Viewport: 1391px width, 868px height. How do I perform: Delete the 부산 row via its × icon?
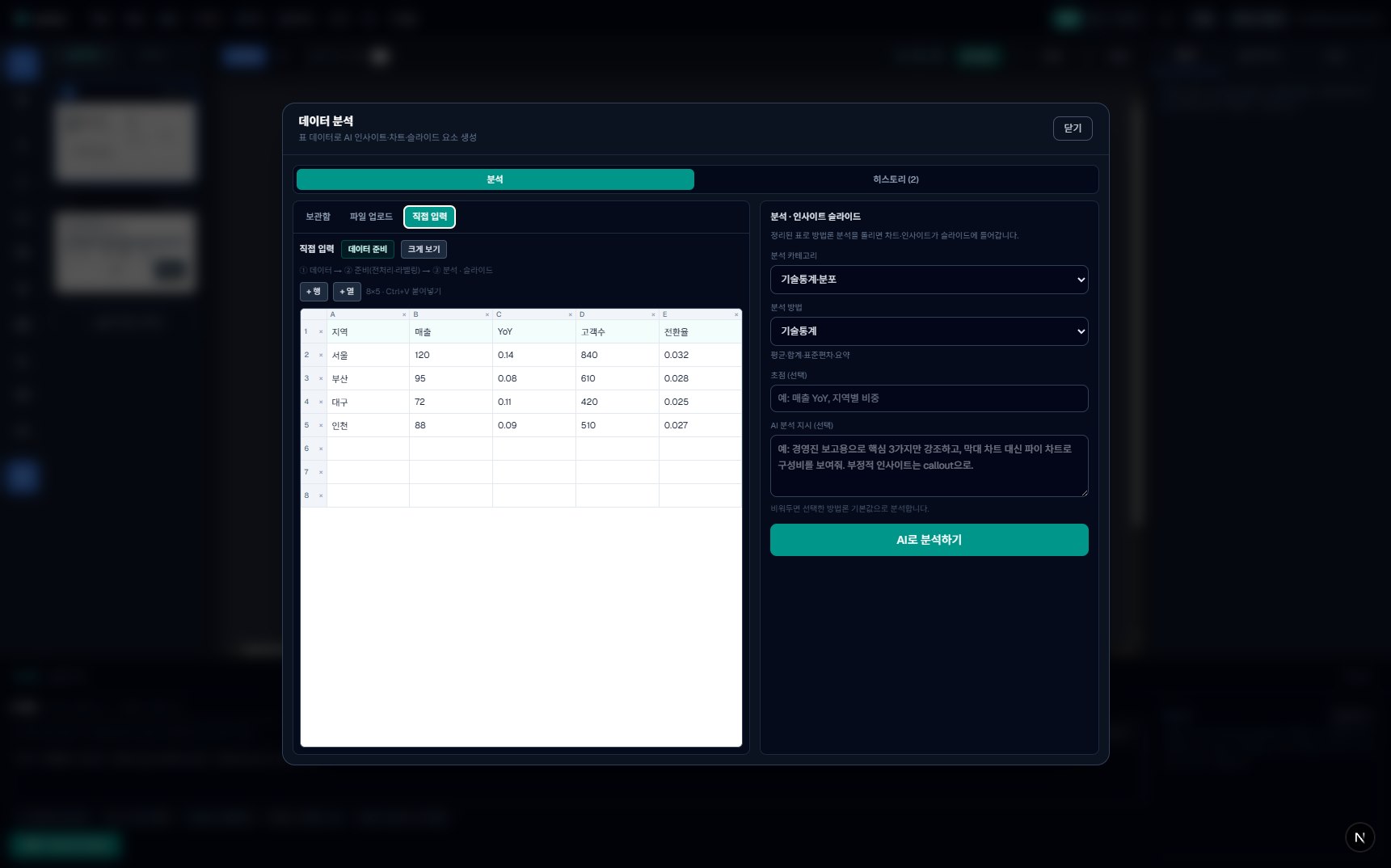coord(321,379)
